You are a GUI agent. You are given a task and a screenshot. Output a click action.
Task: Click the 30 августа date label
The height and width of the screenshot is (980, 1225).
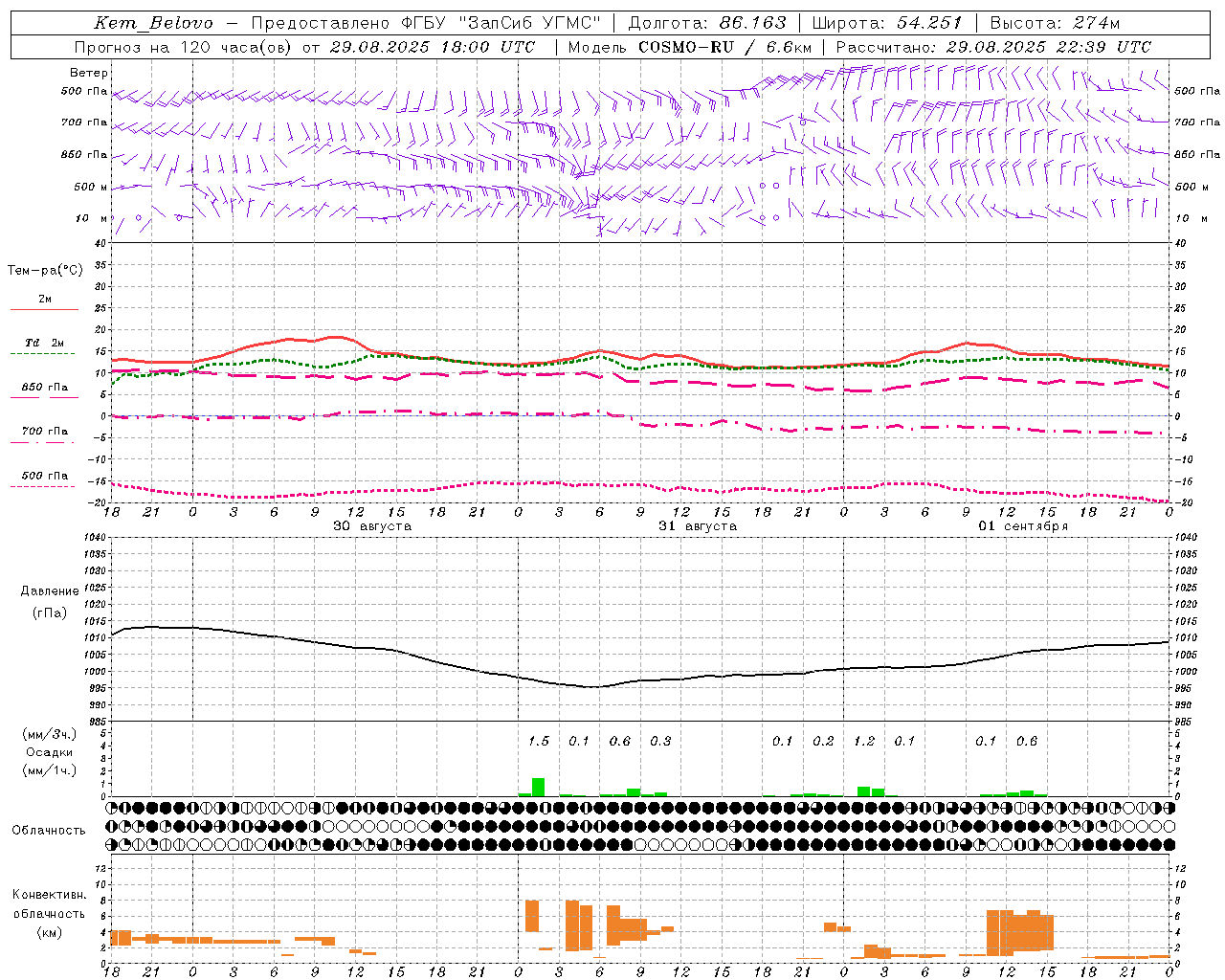(x=372, y=526)
